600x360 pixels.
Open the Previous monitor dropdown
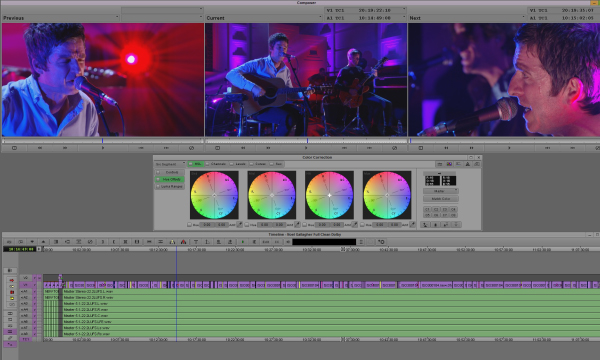tap(60, 18)
